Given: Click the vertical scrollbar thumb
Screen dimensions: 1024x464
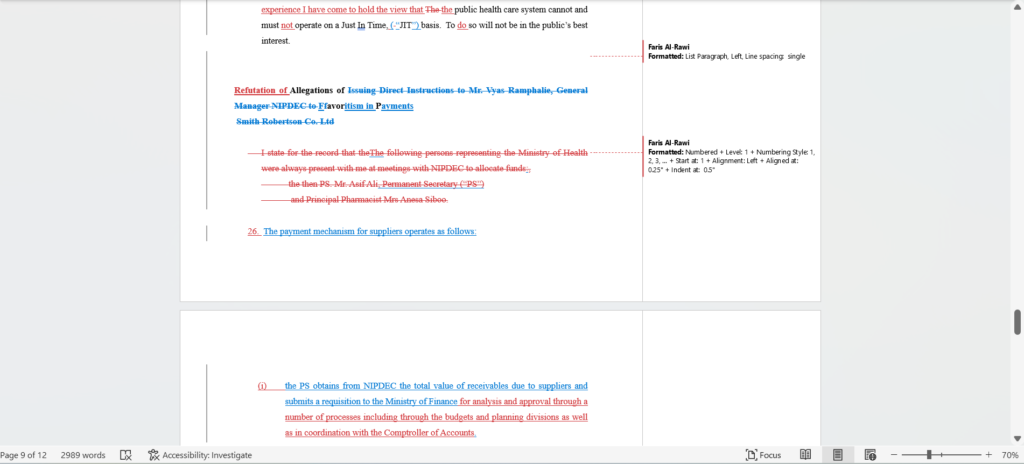Looking at the screenshot, I should click(x=1017, y=322).
